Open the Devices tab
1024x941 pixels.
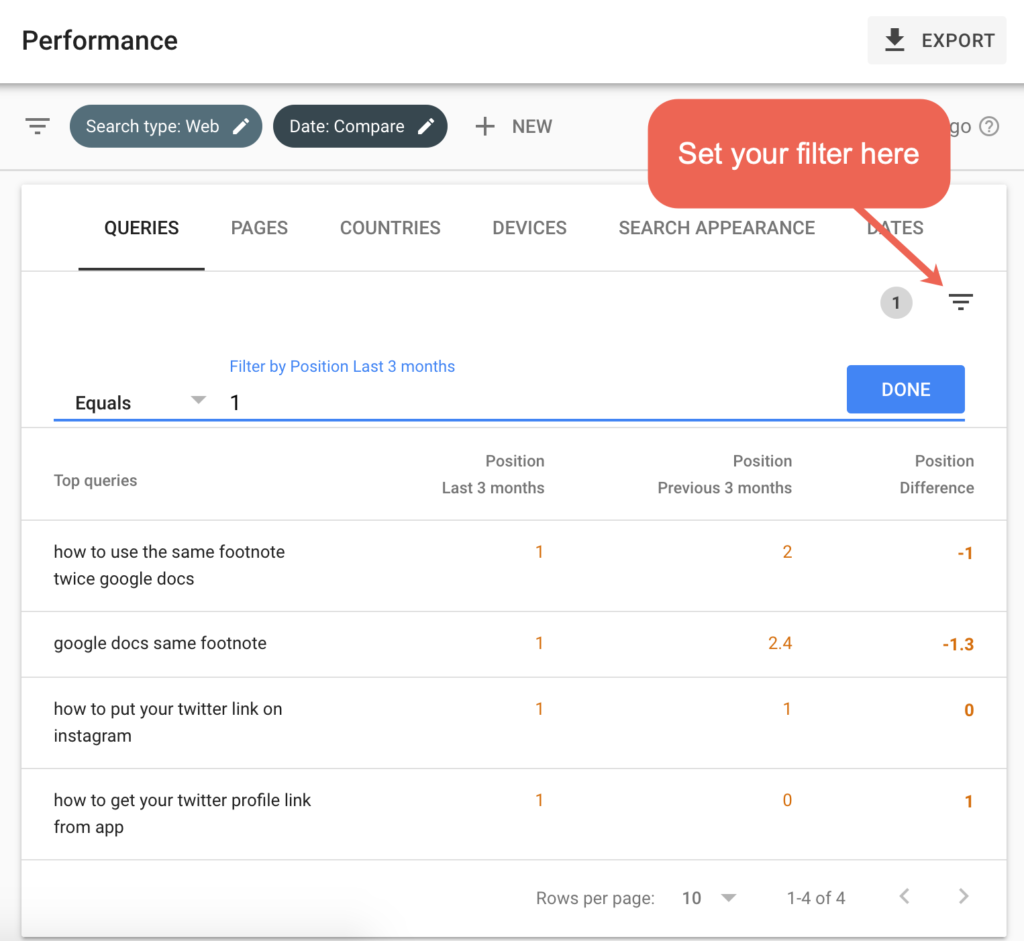[529, 228]
